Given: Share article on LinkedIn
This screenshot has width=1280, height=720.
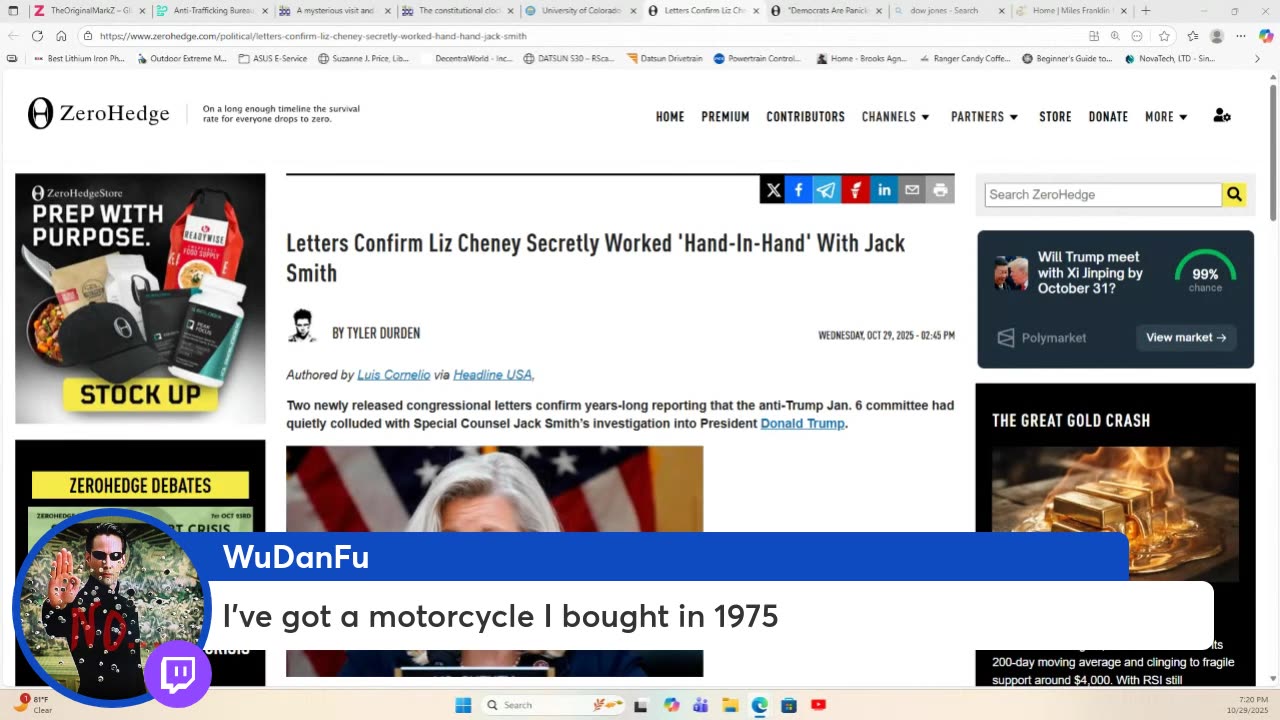Looking at the screenshot, I should pyautogui.click(x=884, y=190).
